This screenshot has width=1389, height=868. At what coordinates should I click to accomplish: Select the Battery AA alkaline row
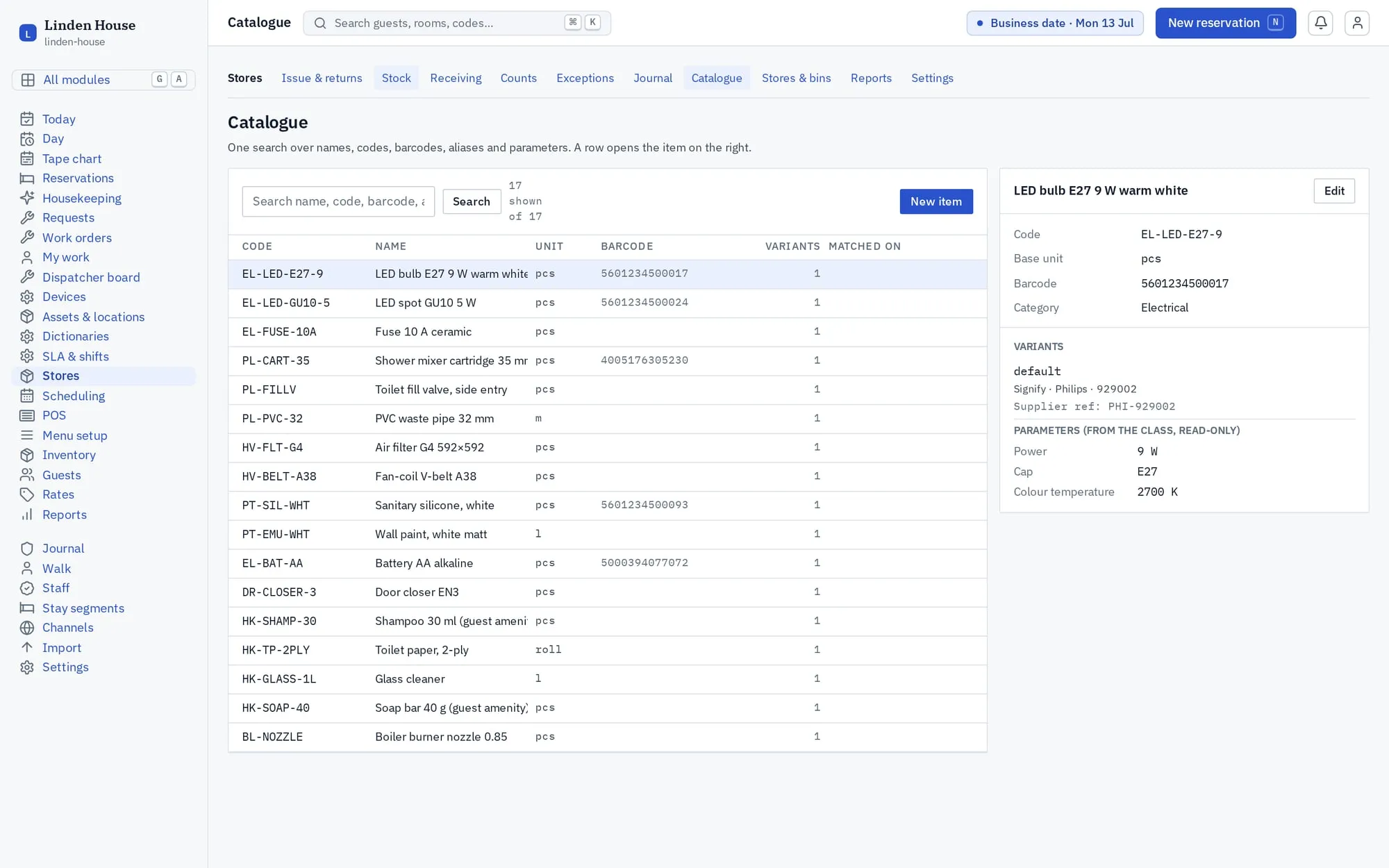click(x=608, y=563)
